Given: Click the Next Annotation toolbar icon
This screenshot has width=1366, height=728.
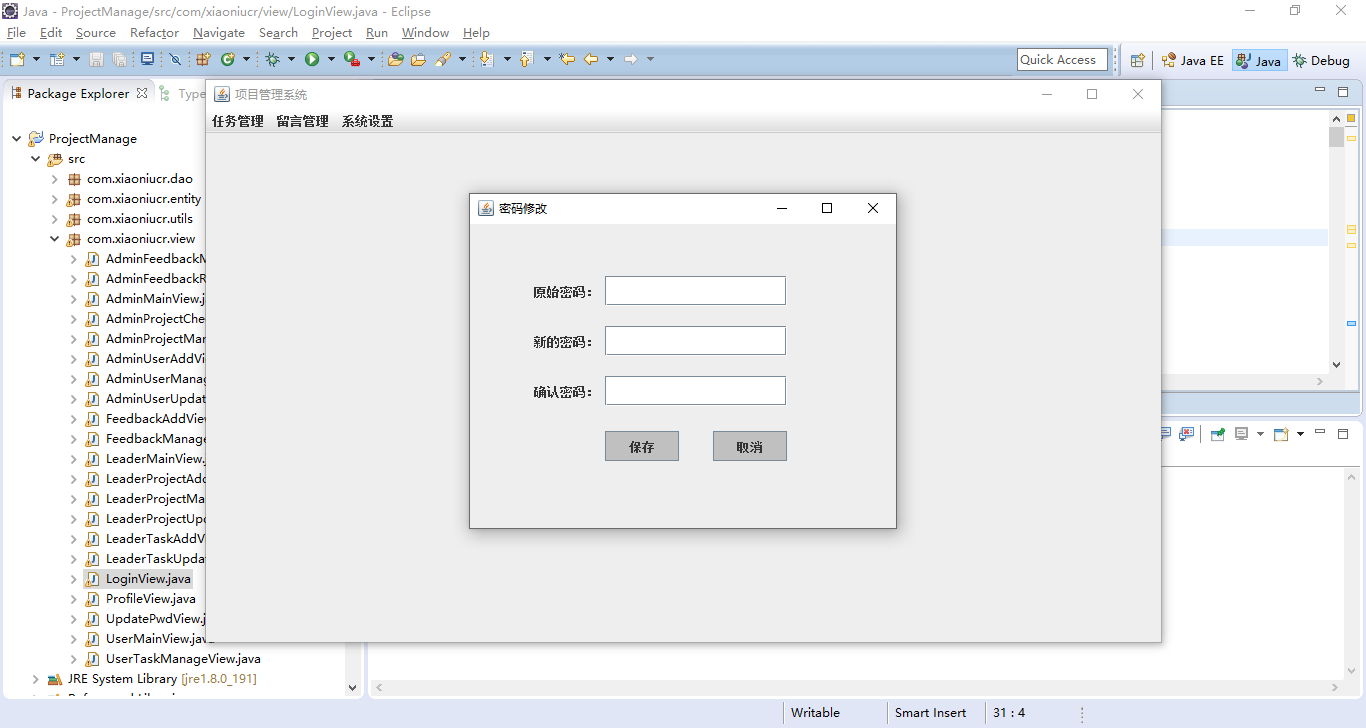Looking at the screenshot, I should tap(486, 59).
